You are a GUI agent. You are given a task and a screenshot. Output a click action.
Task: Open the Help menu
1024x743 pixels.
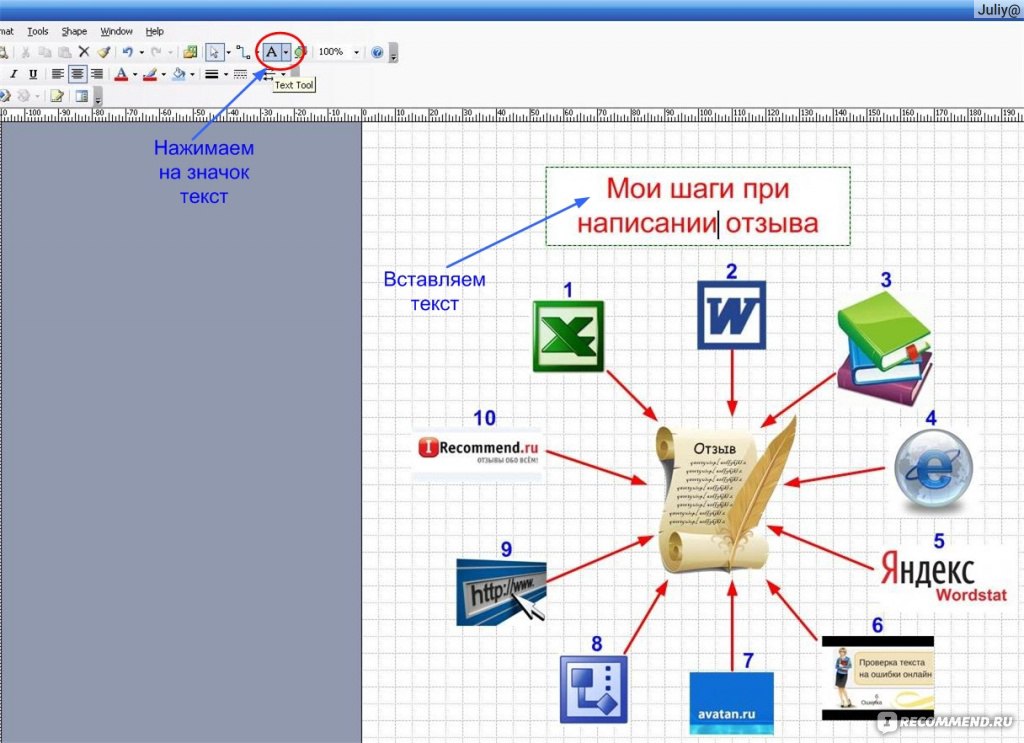pyautogui.click(x=154, y=31)
